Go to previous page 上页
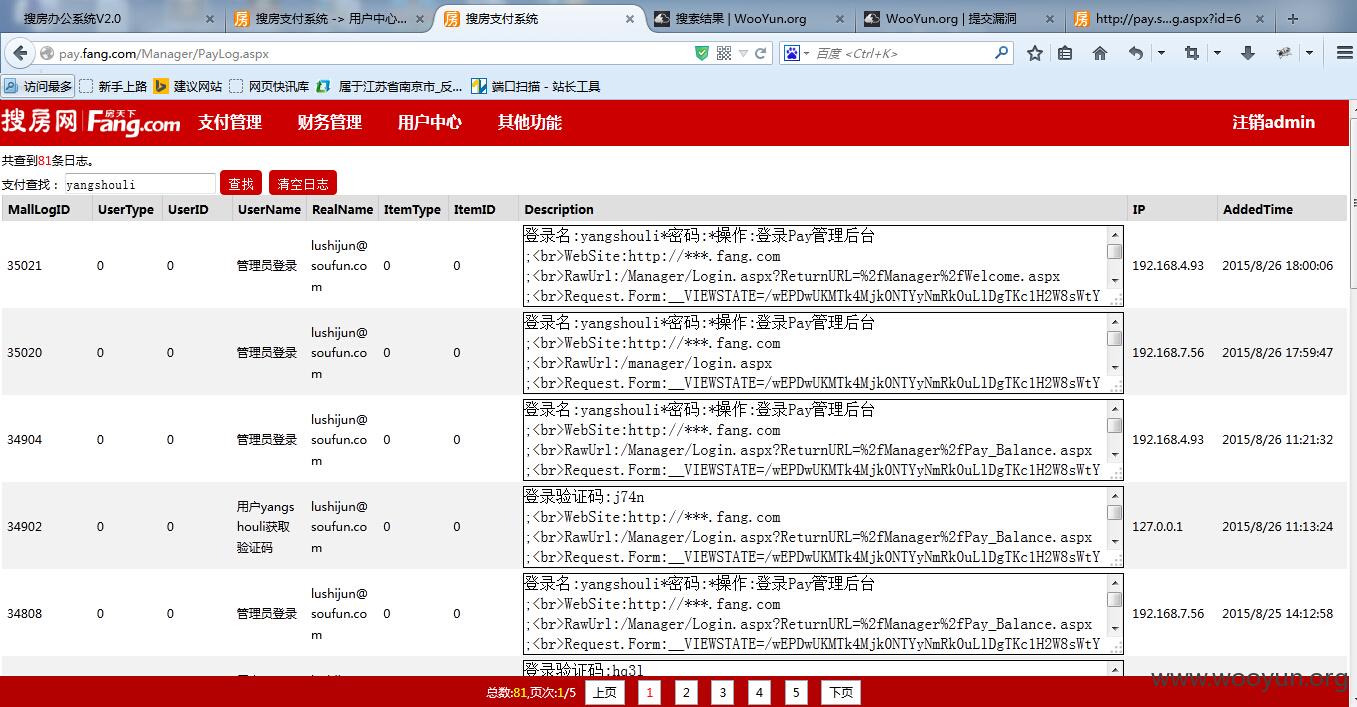This screenshot has height=707, width=1357. coord(604,692)
